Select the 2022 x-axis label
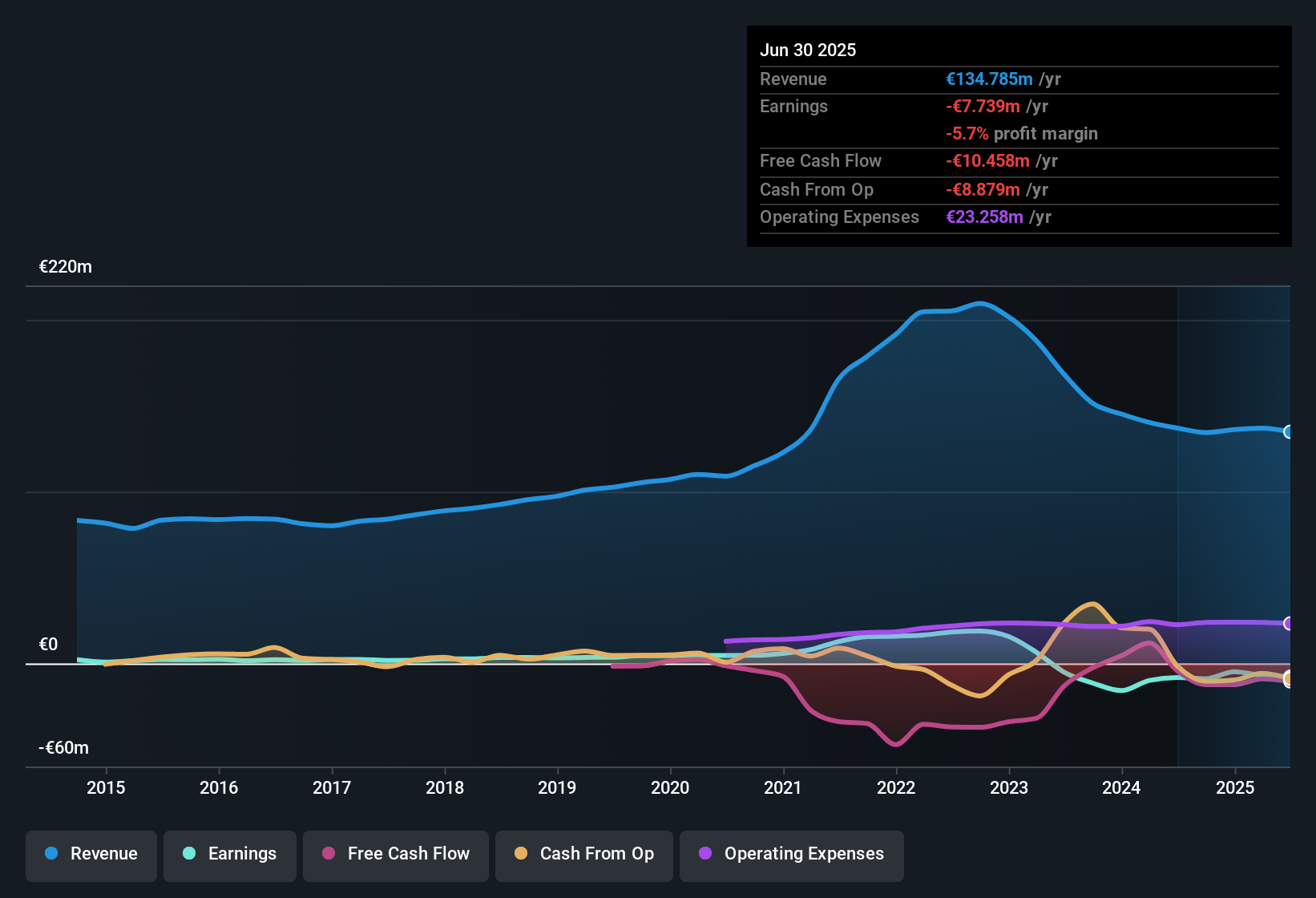1316x898 pixels. (x=896, y=787)
